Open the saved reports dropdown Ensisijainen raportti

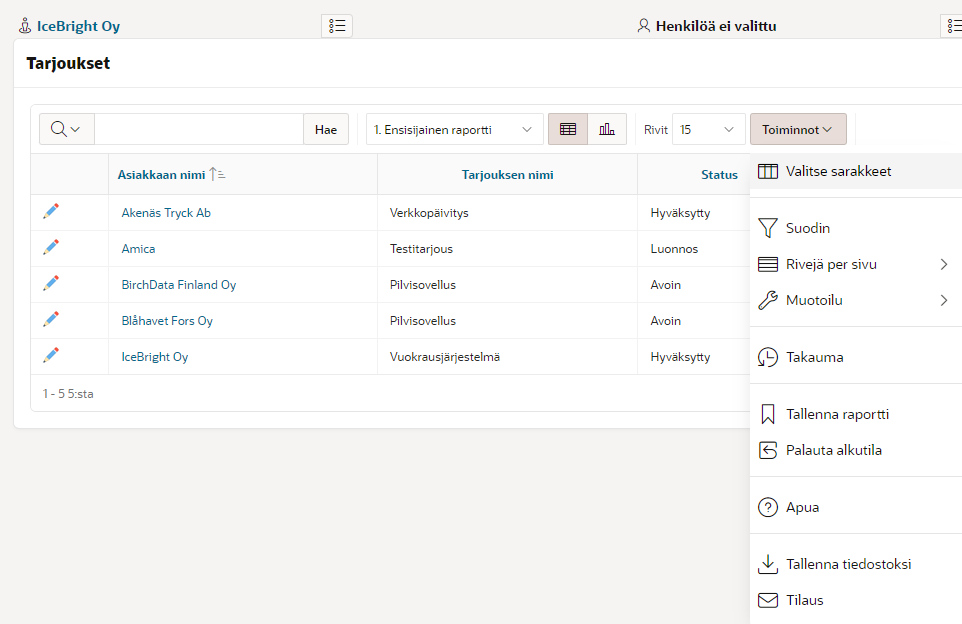pos(454,129)
